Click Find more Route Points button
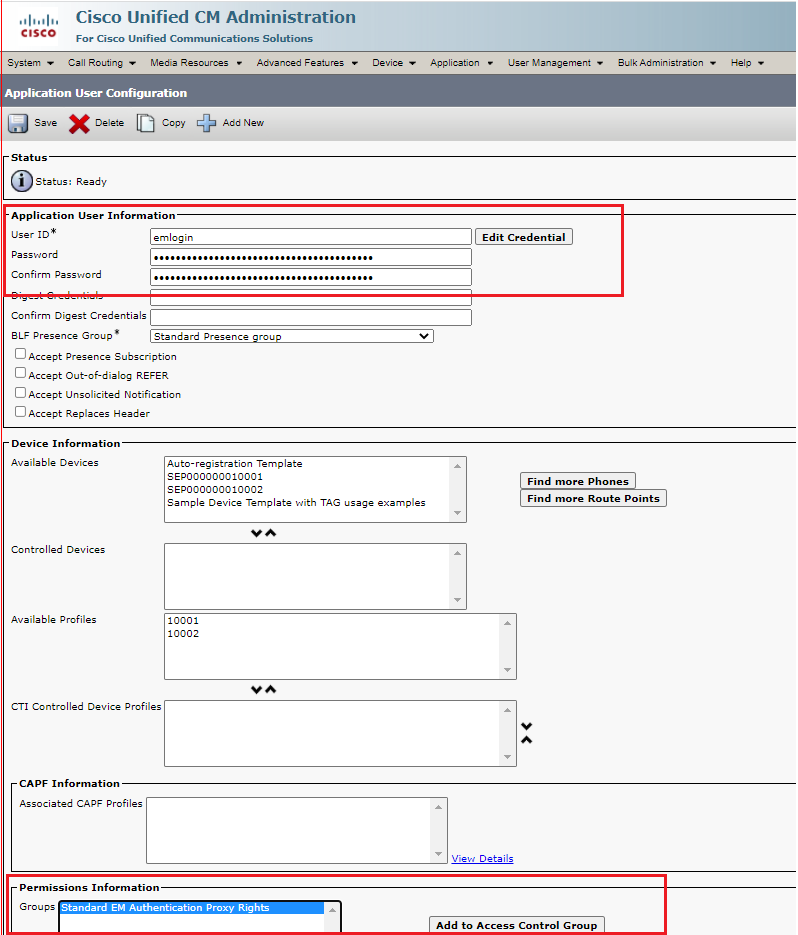 pyautogui.click(x=593, y=499)
